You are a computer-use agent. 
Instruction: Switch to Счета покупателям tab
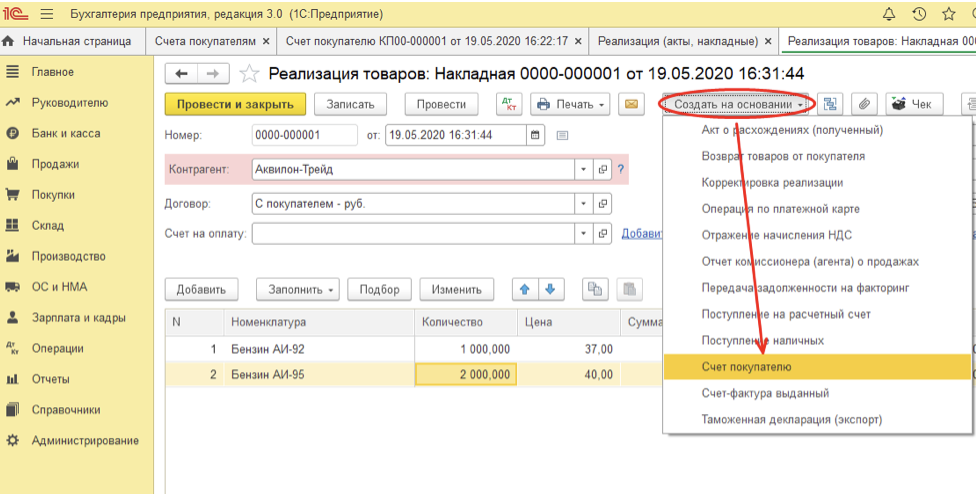212,41
